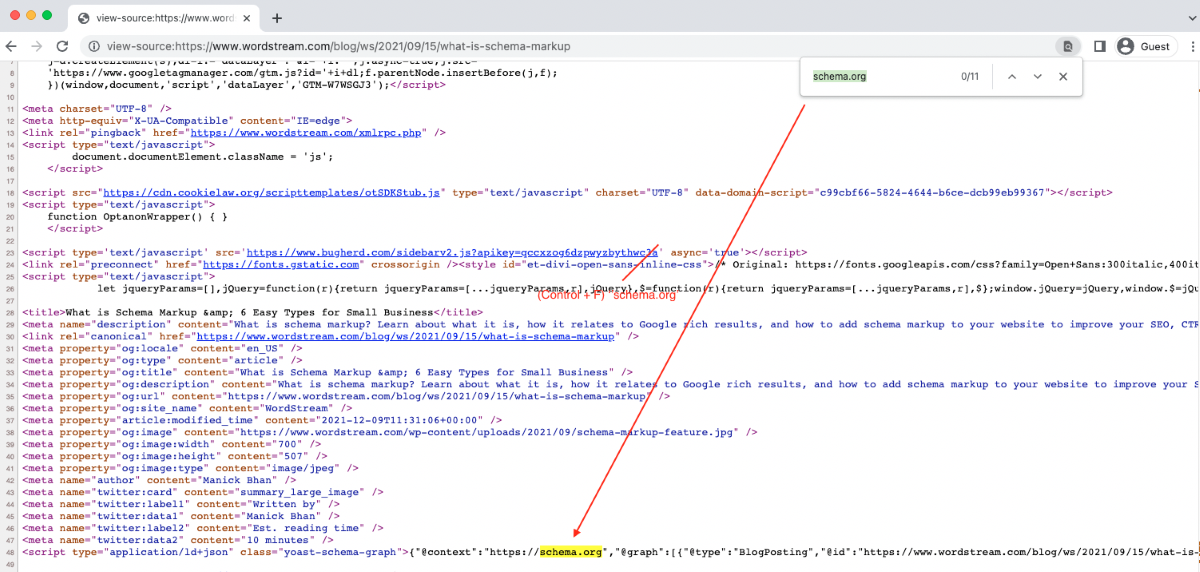Open a new tab with the plus button
The image size is (1200, 572).
pos(277,17)
